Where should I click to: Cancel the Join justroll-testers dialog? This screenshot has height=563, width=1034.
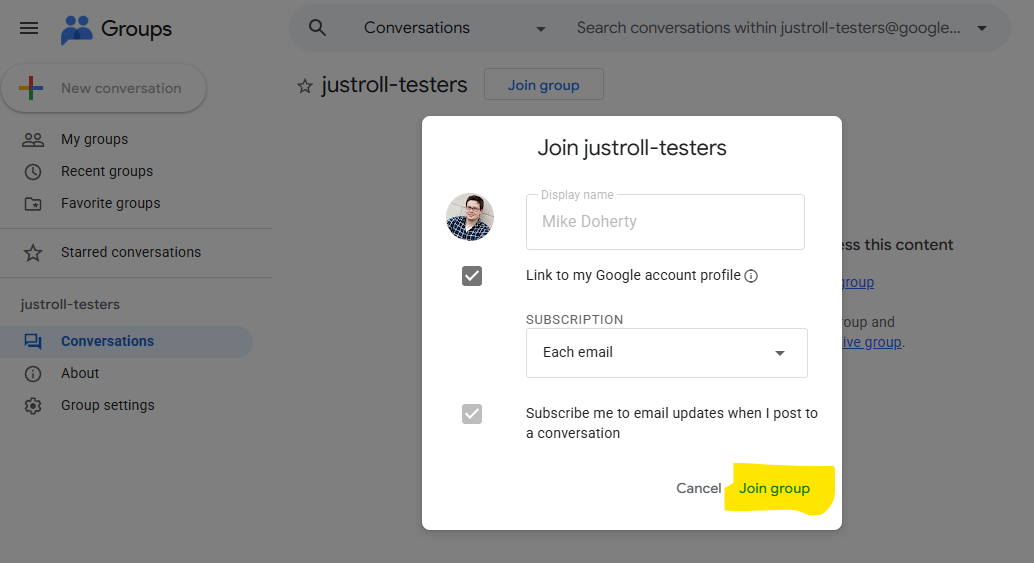pyautogui.click(x=698, y=489)
